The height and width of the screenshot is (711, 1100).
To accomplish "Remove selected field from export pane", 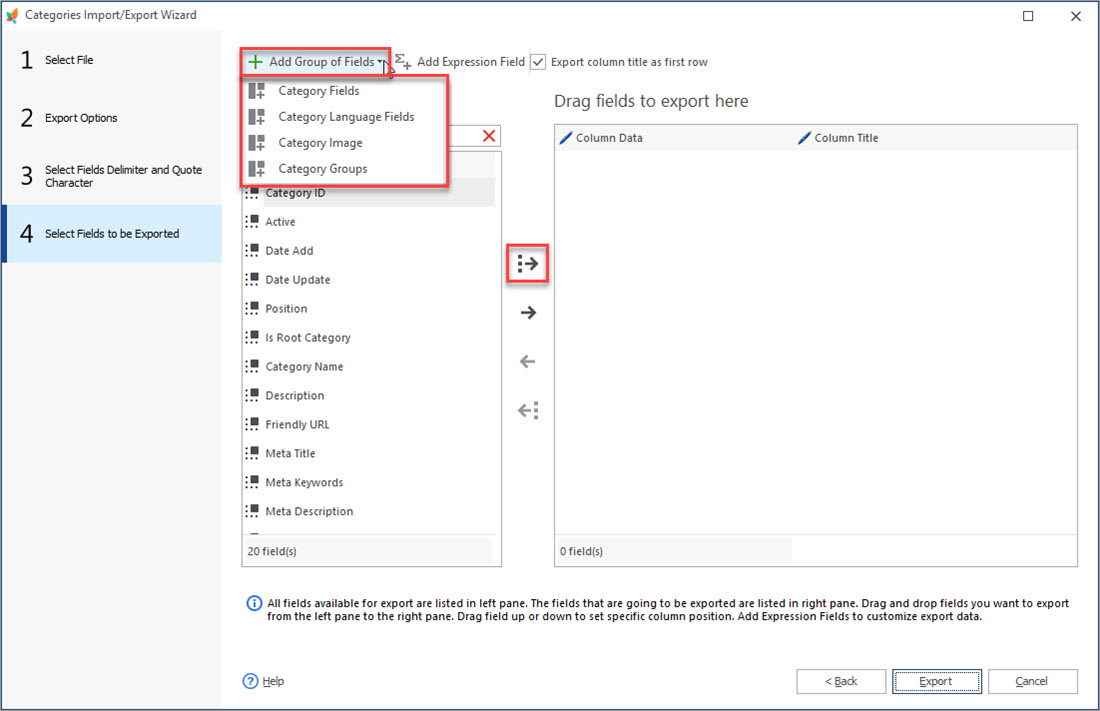I will pyautogui.click(x=528, y=361).
